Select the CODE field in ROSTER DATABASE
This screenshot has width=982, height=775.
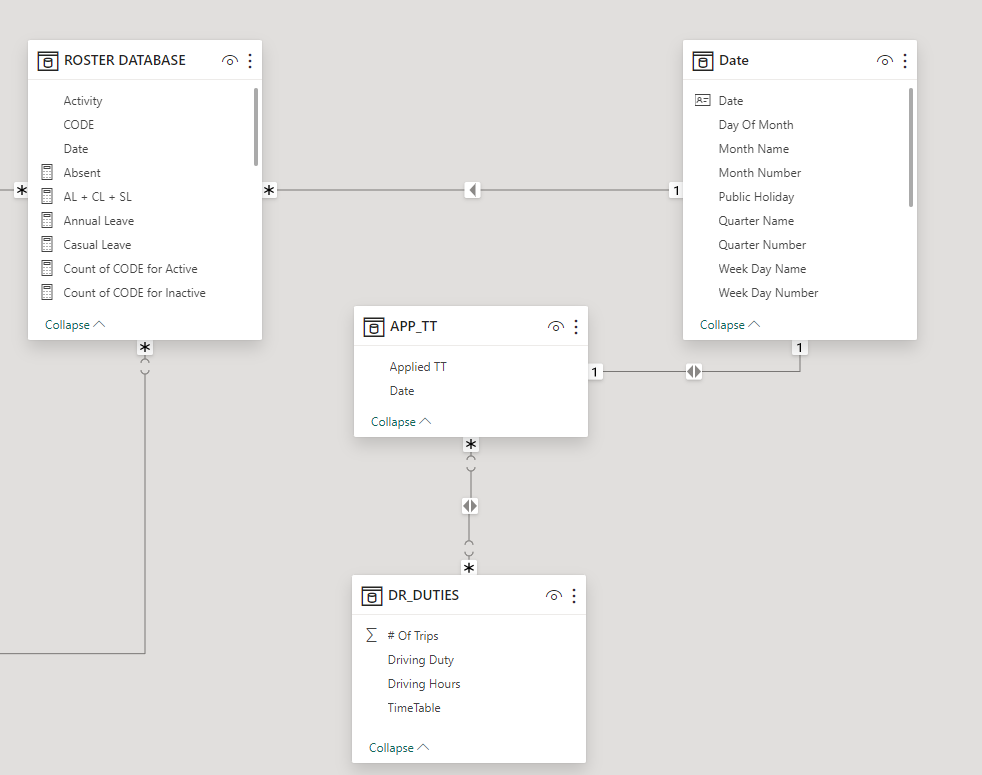coord(79,125)
